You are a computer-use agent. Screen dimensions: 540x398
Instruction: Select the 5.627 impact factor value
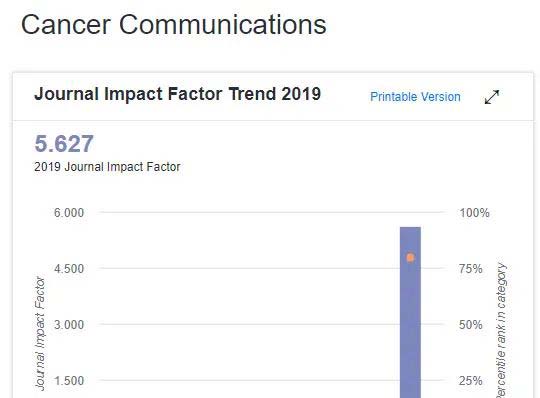(64, 143)
